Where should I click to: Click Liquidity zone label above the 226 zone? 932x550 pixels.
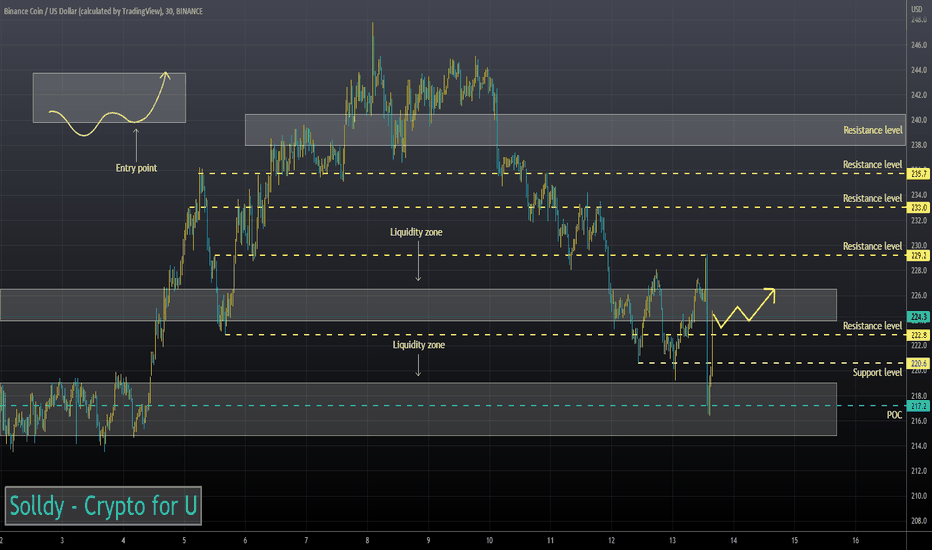click(416, 232)
